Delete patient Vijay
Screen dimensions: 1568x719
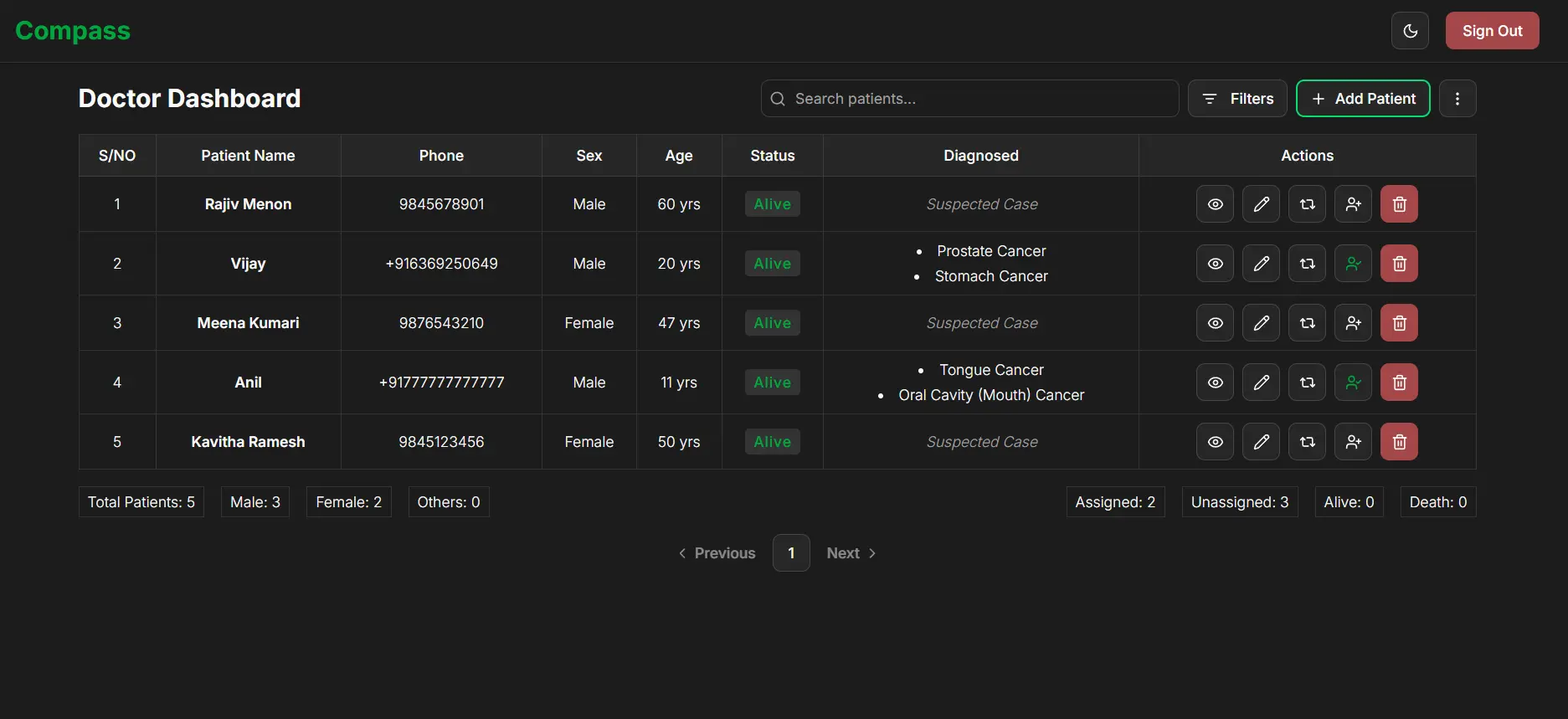click(1399, 264)
